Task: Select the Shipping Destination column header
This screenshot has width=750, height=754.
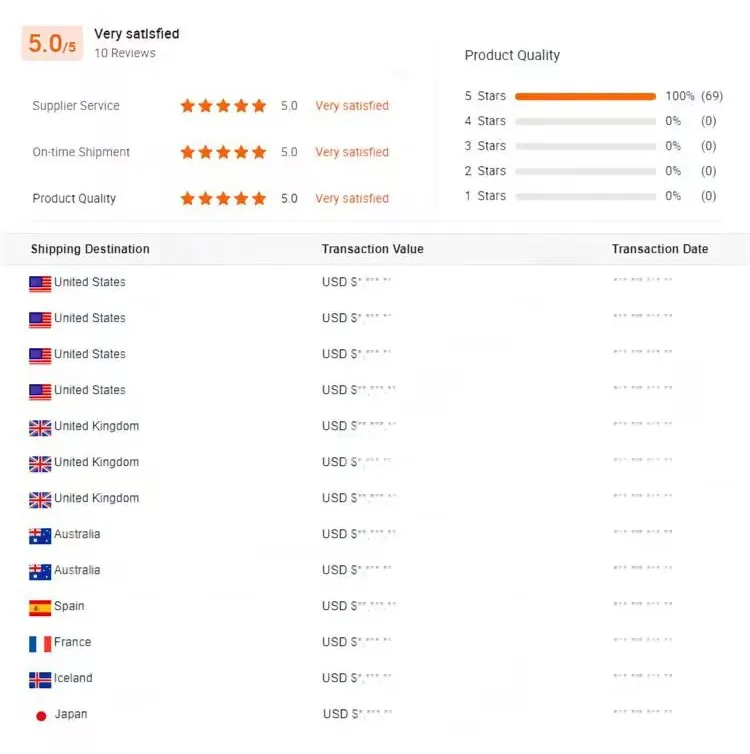Action: click(90, 249)
